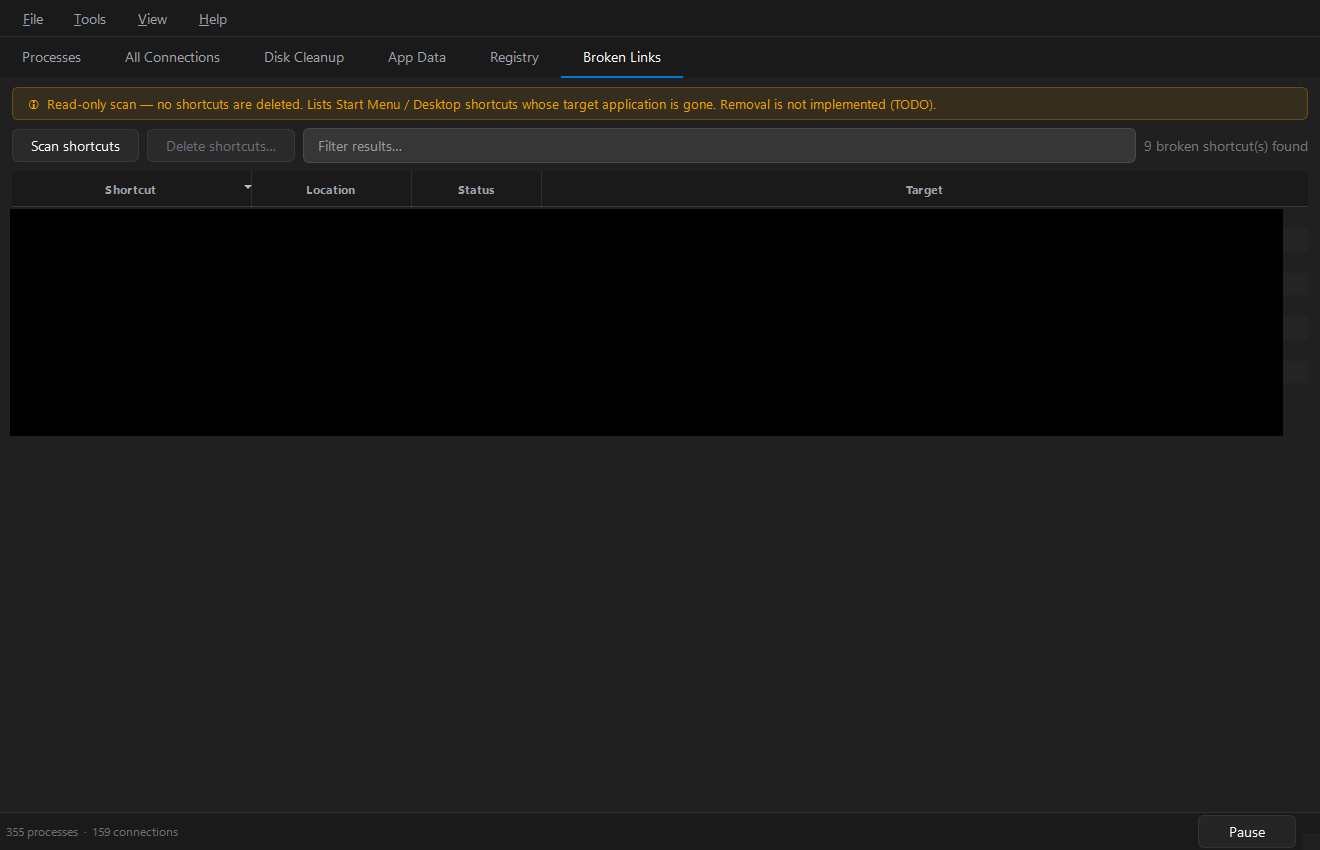The image size is (1320, 850).
Task: Select the Registry tab
Action: [x=514, y=57]
